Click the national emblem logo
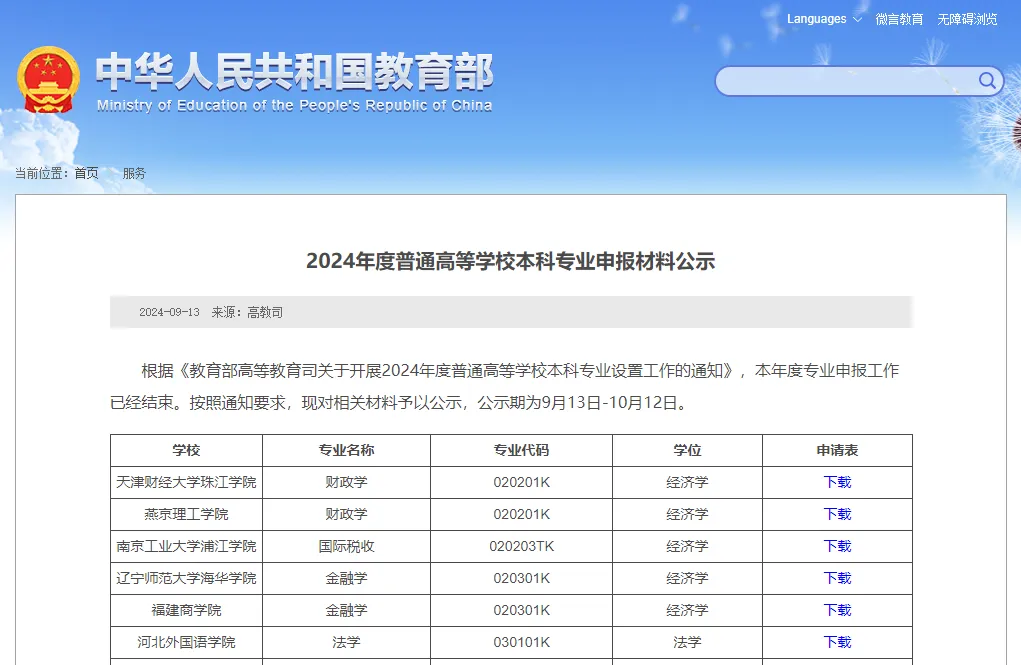The height and width of the screenshot is (665, 1021). click(48, 80)
